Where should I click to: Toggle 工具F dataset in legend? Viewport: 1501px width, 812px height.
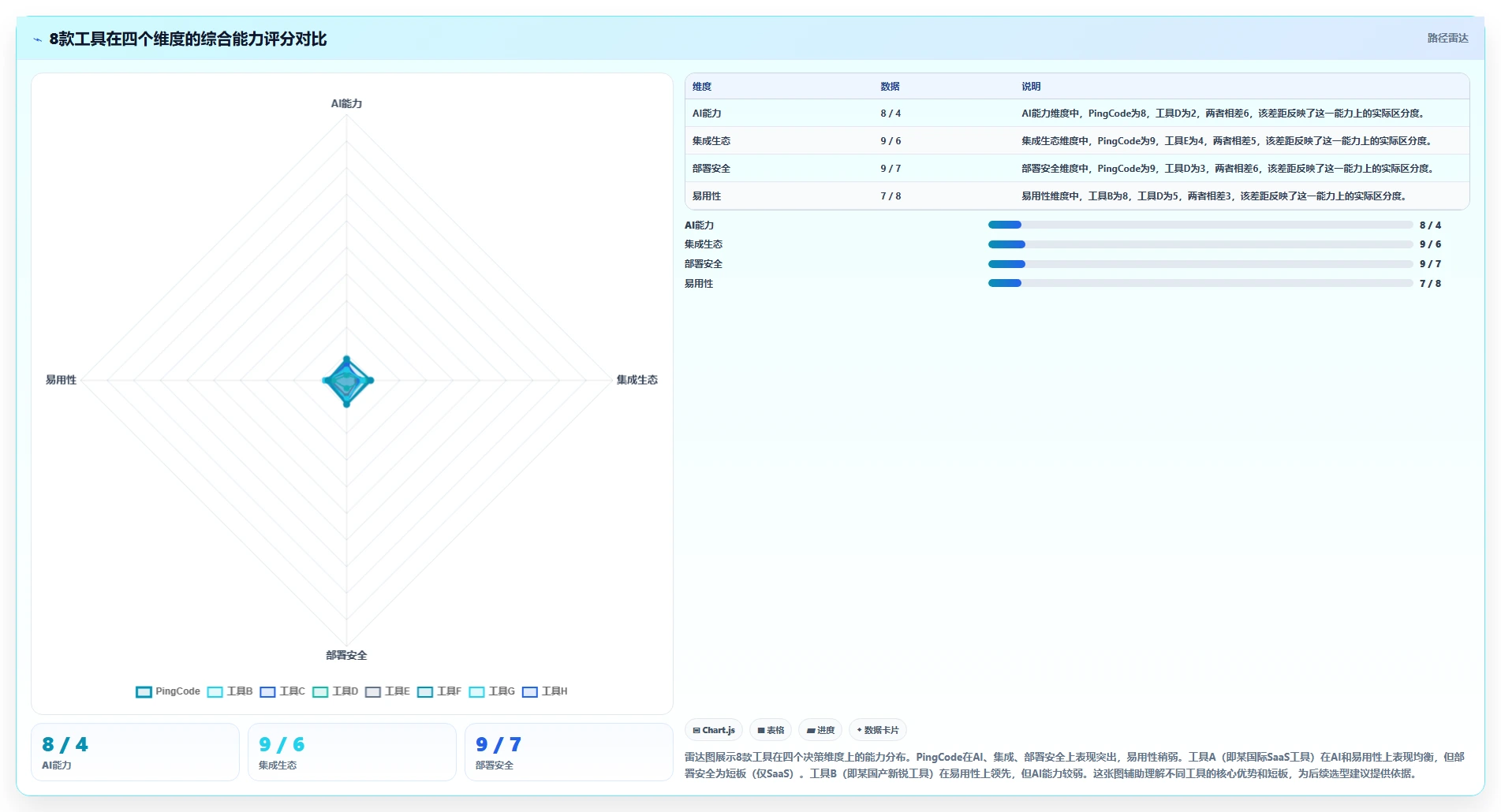439,692
